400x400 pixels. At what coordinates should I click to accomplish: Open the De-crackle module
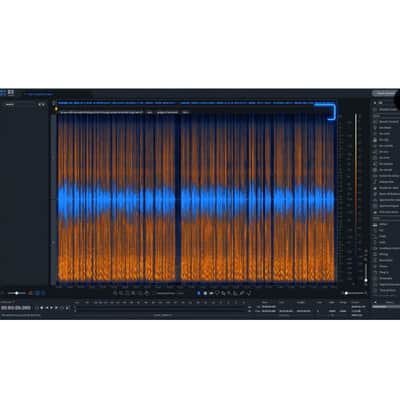[x=386, y=146]
